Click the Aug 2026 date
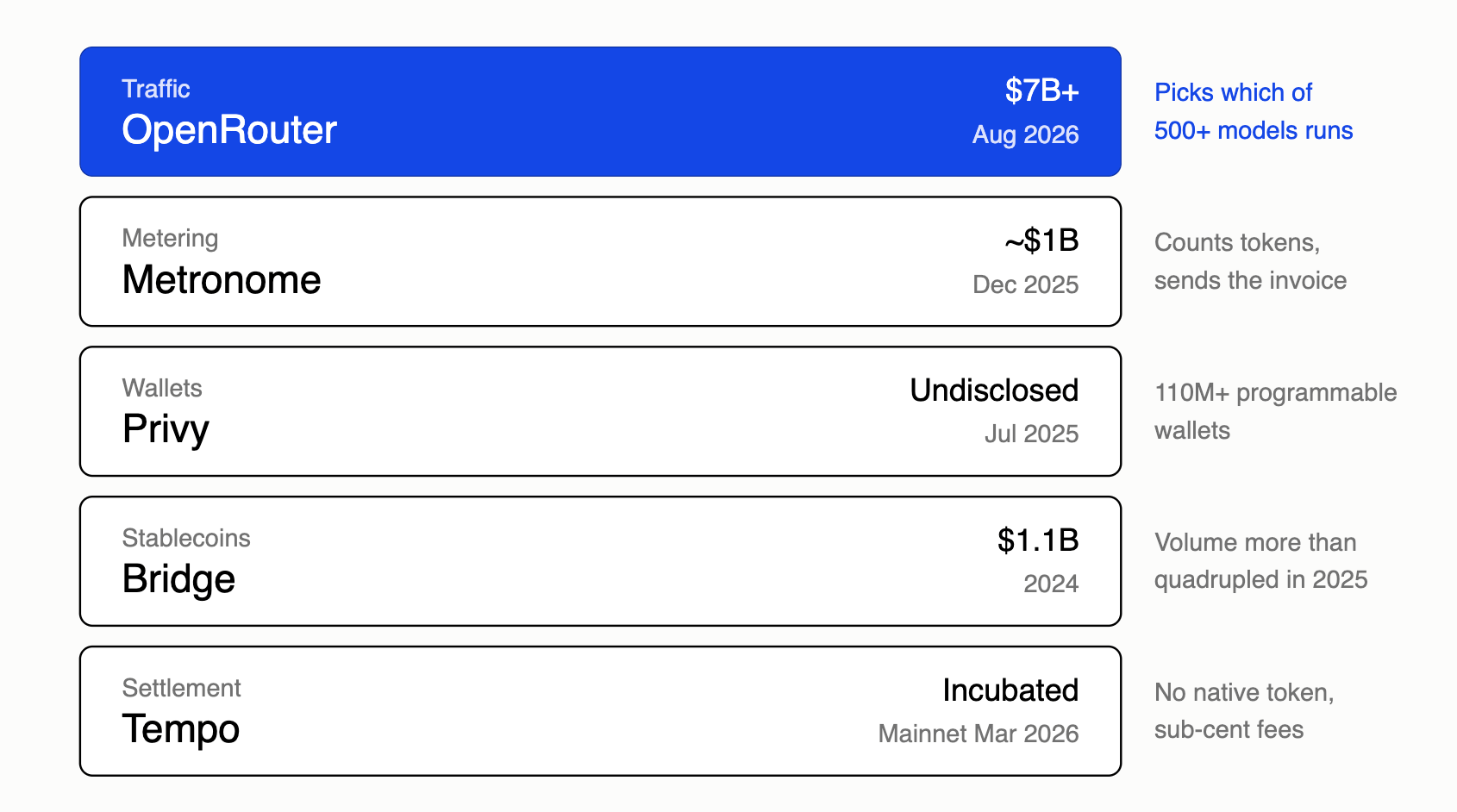This screenshot has width=1457, height=812. point(1026,135)
